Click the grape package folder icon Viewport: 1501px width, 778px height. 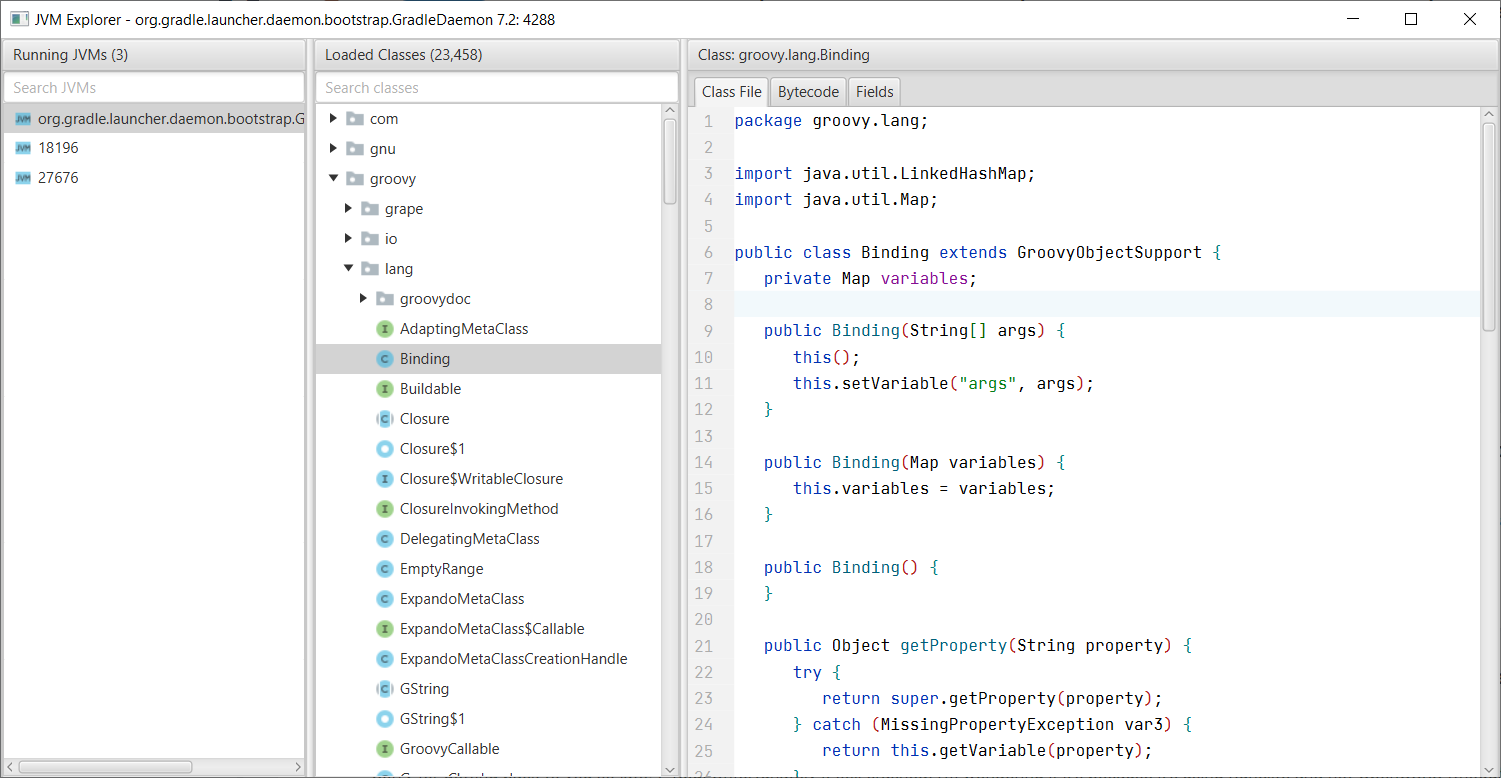[369, 209]
